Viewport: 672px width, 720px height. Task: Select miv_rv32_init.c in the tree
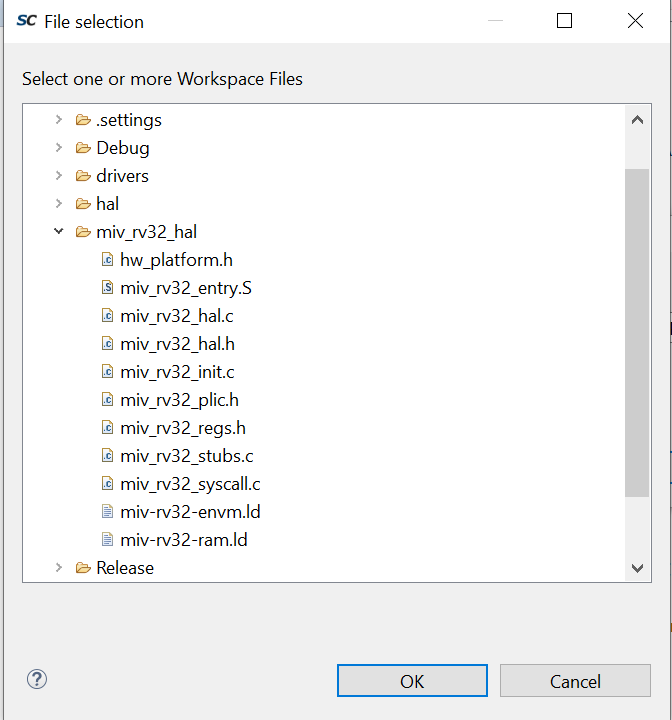coord(177,372)
